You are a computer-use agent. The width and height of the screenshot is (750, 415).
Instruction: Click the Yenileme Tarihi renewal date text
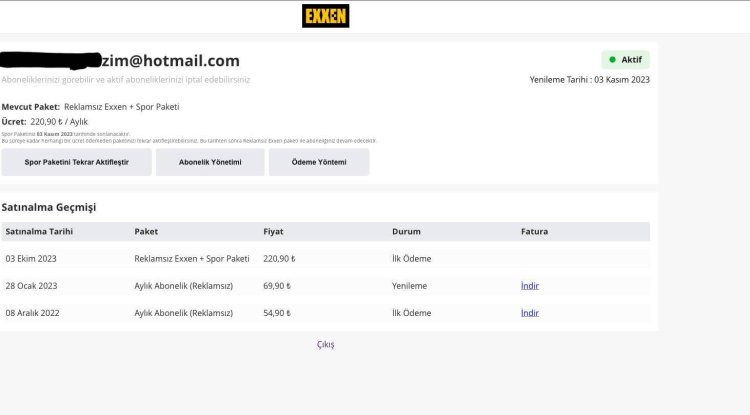[x=589, y=80]
